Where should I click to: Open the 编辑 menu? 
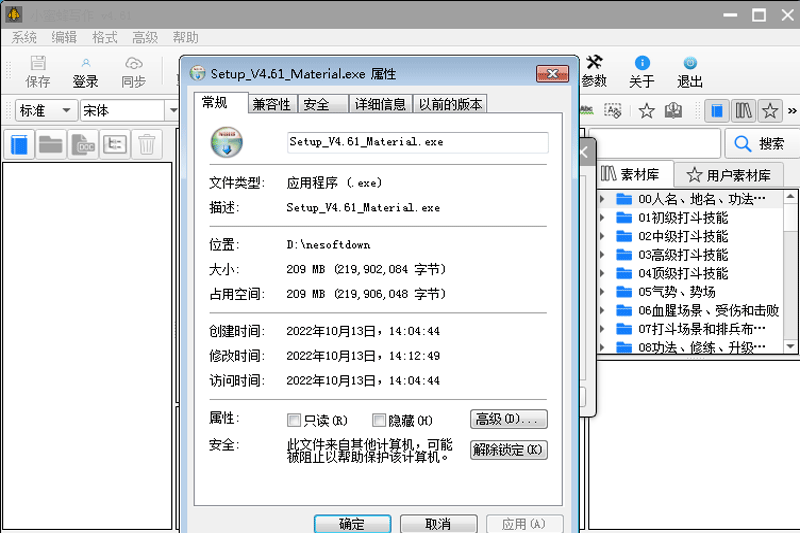tap(64, 37)
